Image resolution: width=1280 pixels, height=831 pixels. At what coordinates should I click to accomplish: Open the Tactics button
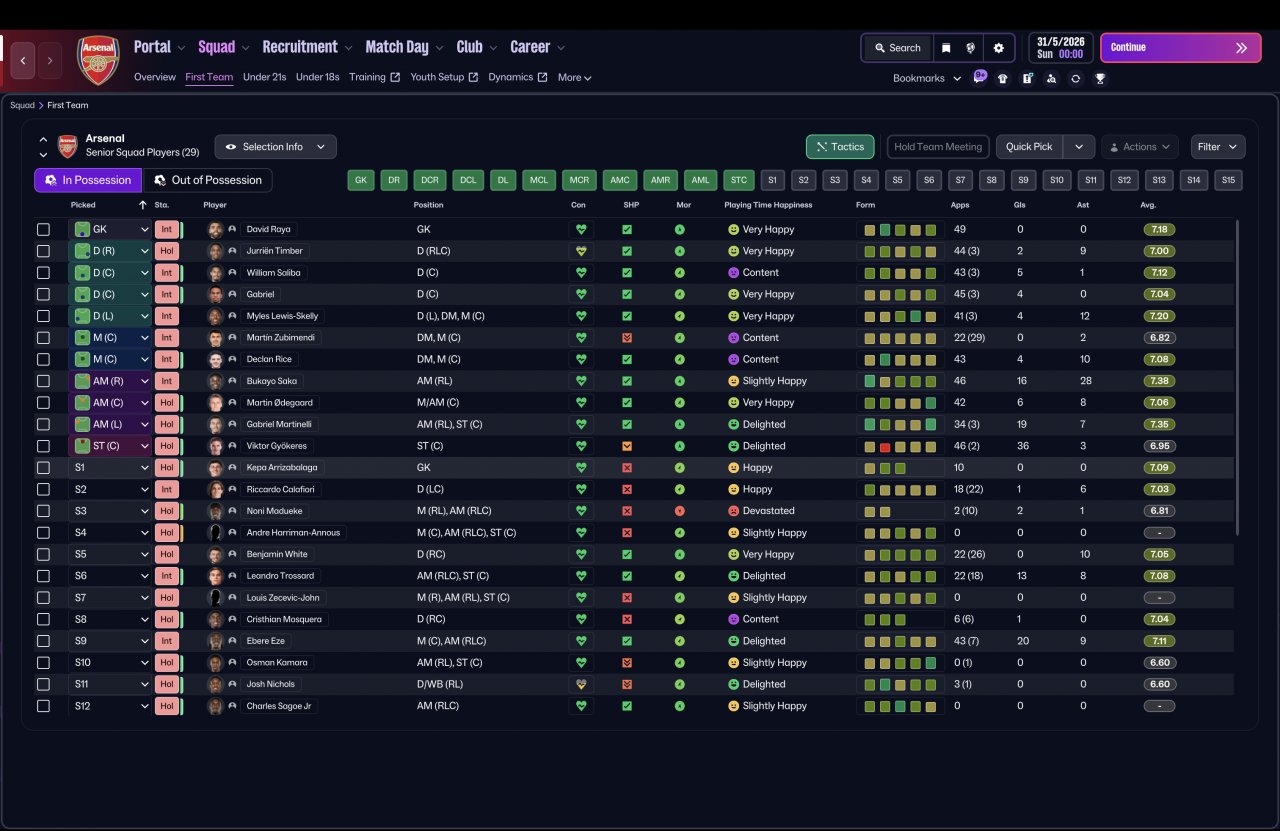[840, 147]
